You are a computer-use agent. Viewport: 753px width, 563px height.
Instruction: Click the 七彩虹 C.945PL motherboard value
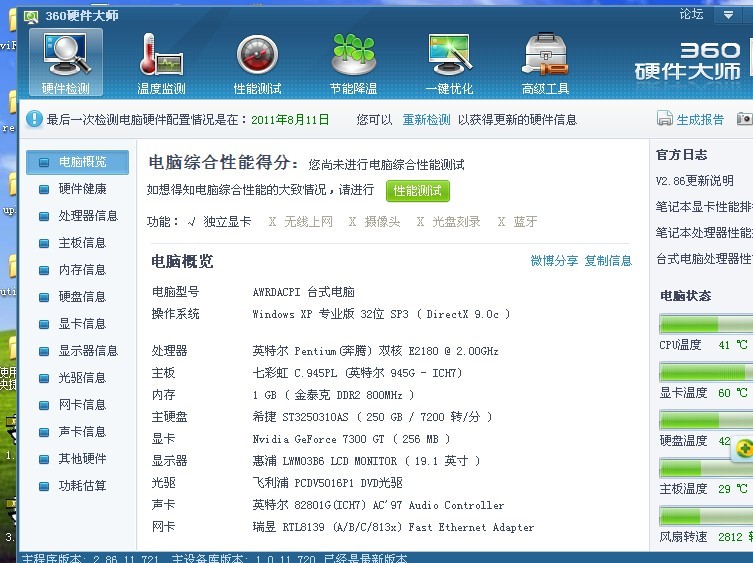coord(357,373)
